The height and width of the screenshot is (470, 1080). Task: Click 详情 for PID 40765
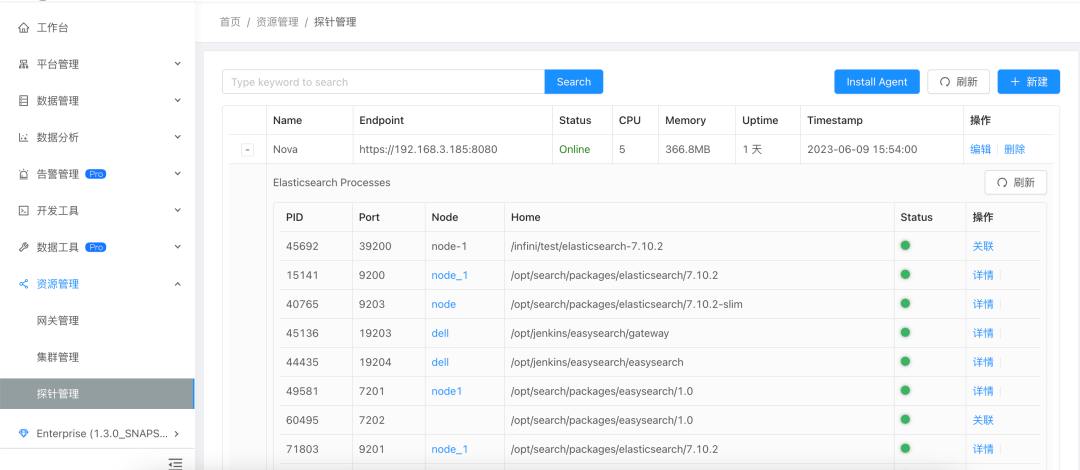click(x=983, y=304)
